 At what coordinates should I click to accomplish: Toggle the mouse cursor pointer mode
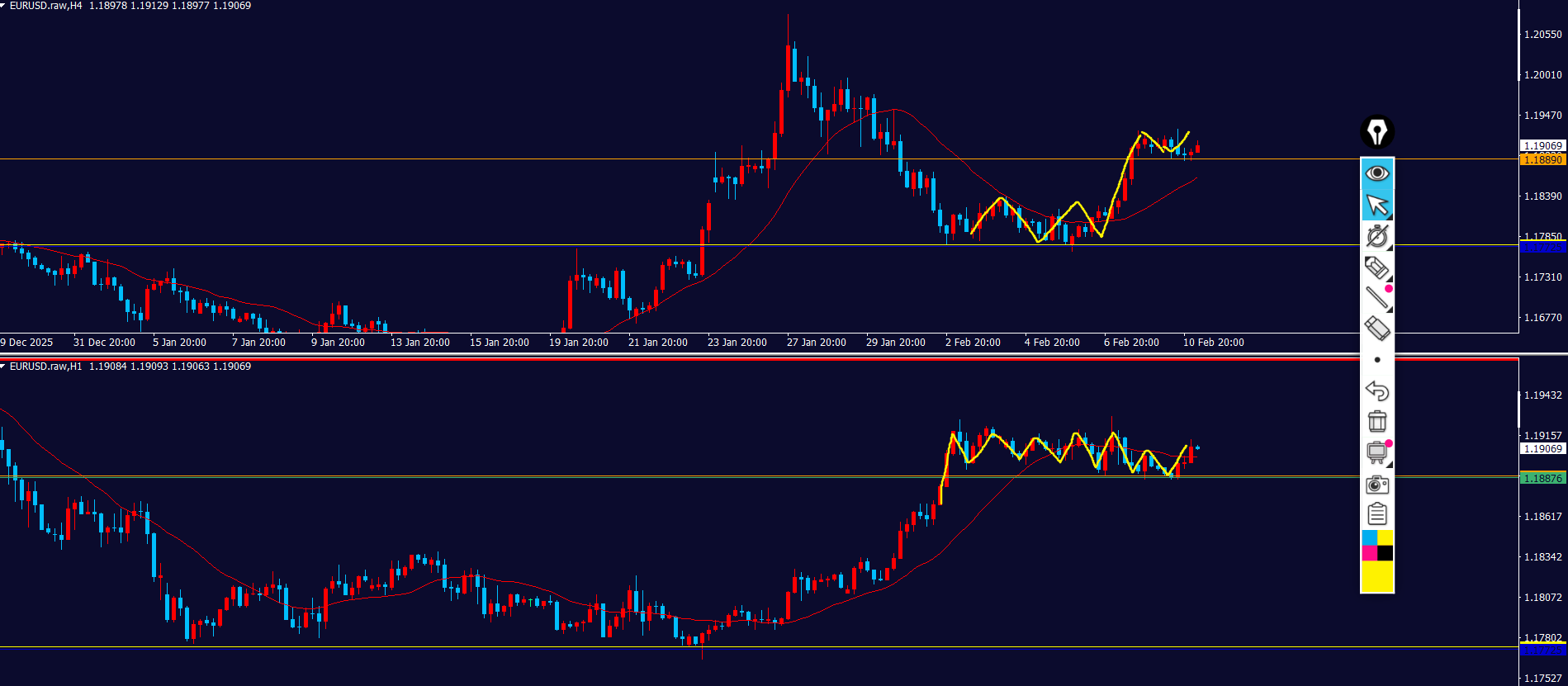tap(1376, 205)
